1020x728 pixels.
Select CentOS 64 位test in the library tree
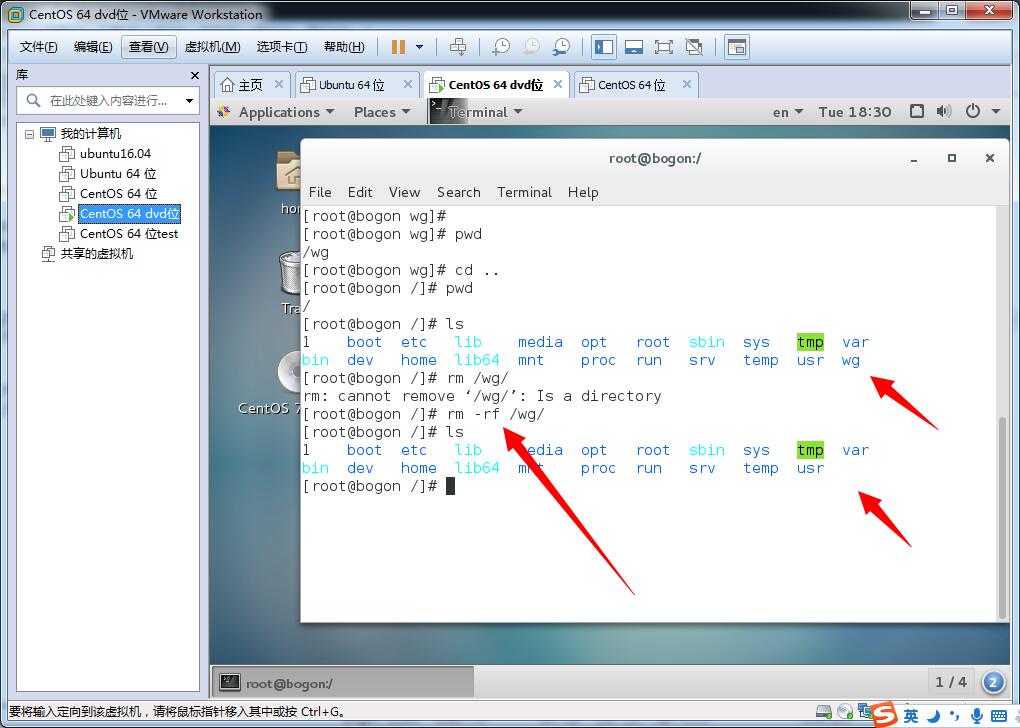tap(129, 234)
